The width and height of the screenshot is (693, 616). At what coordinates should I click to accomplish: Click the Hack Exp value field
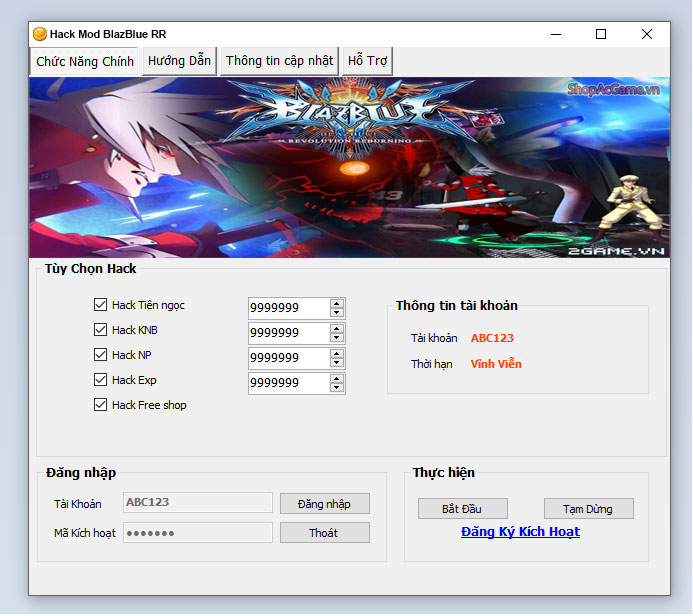pyautogui.click(x=289, y=383)
